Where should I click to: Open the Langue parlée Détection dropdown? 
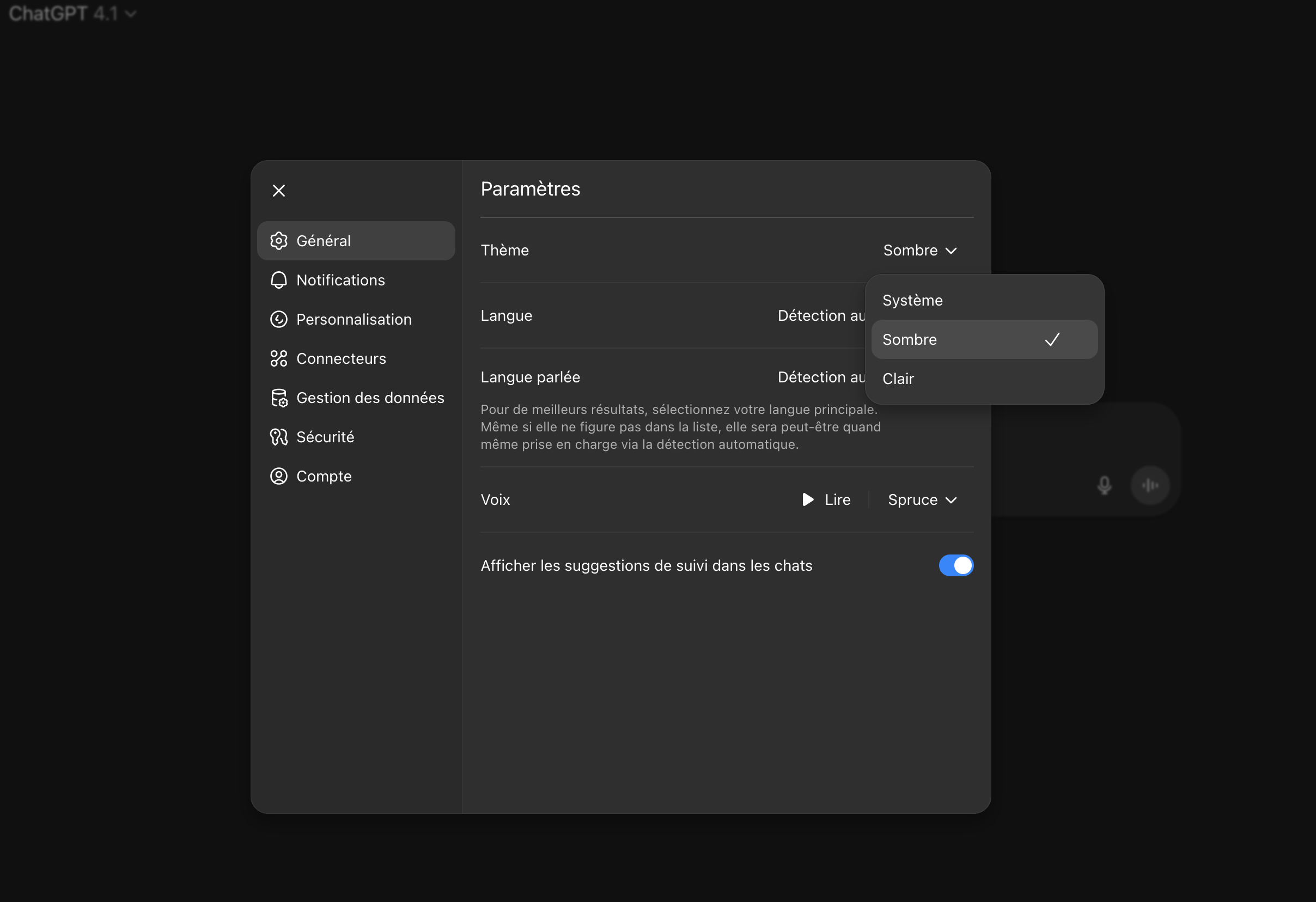pyautogui.click(x=821, y=377)
